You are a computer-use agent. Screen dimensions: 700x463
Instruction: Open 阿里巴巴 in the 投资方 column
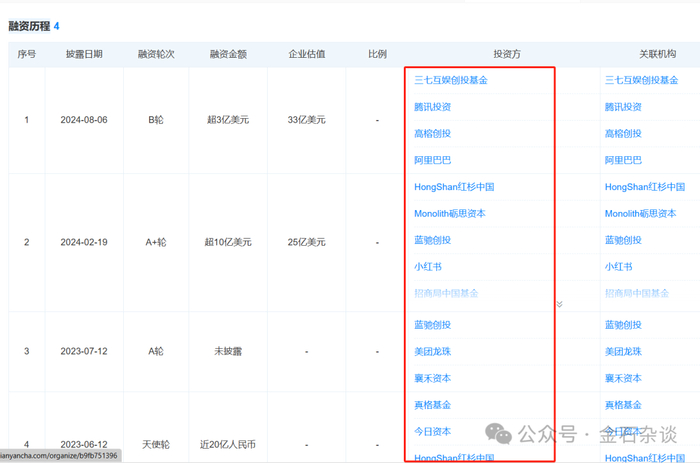(x=432, y=160)
